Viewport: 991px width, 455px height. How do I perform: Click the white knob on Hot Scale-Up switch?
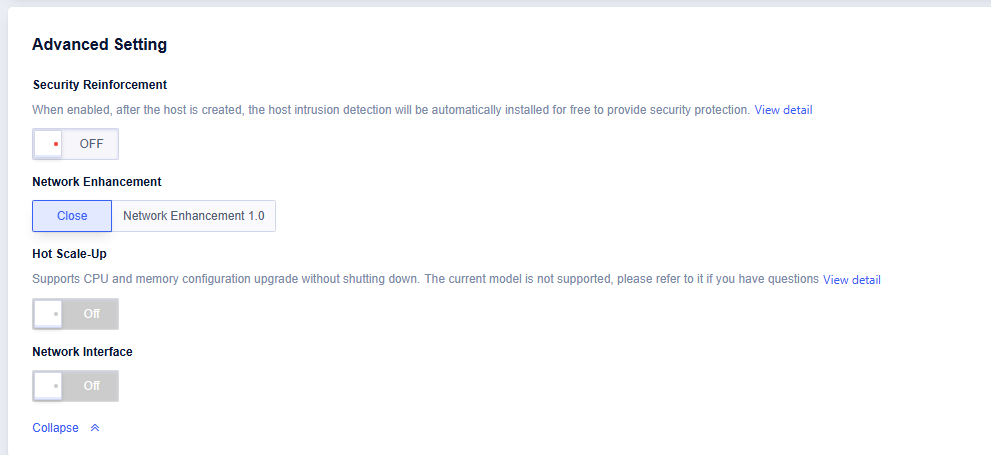[49, 314]
